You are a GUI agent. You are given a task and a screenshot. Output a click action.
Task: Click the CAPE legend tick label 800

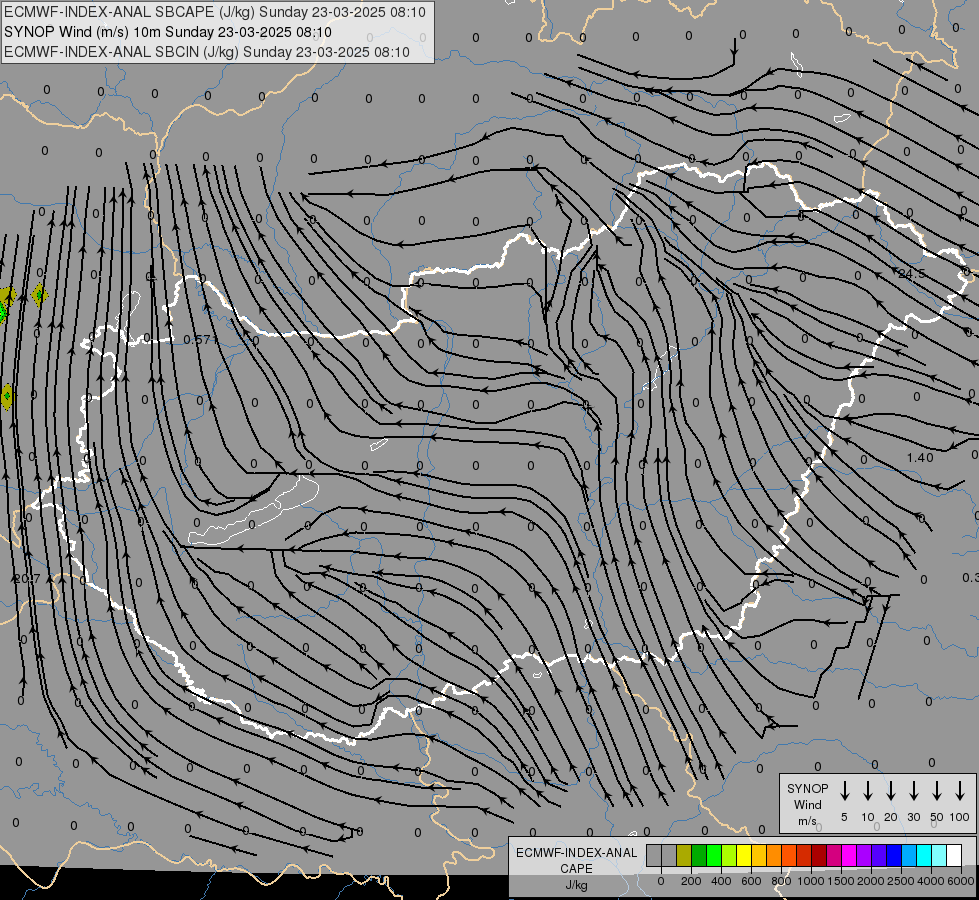(x=781, y=881)
